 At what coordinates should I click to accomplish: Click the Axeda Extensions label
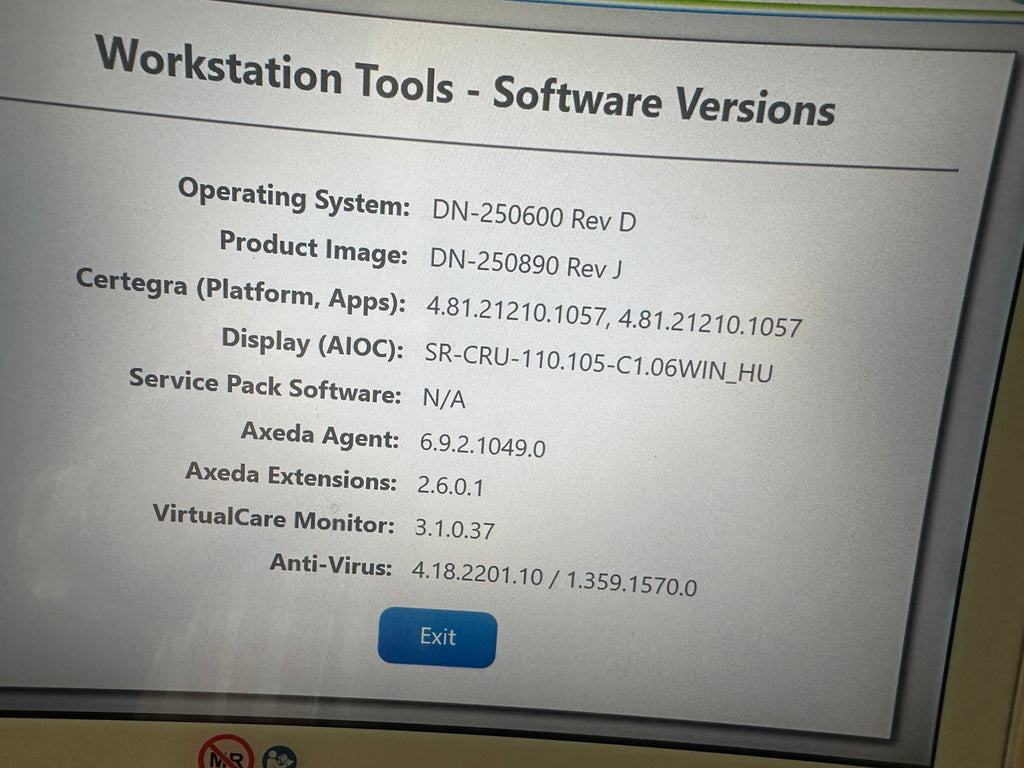coord(291,475)
